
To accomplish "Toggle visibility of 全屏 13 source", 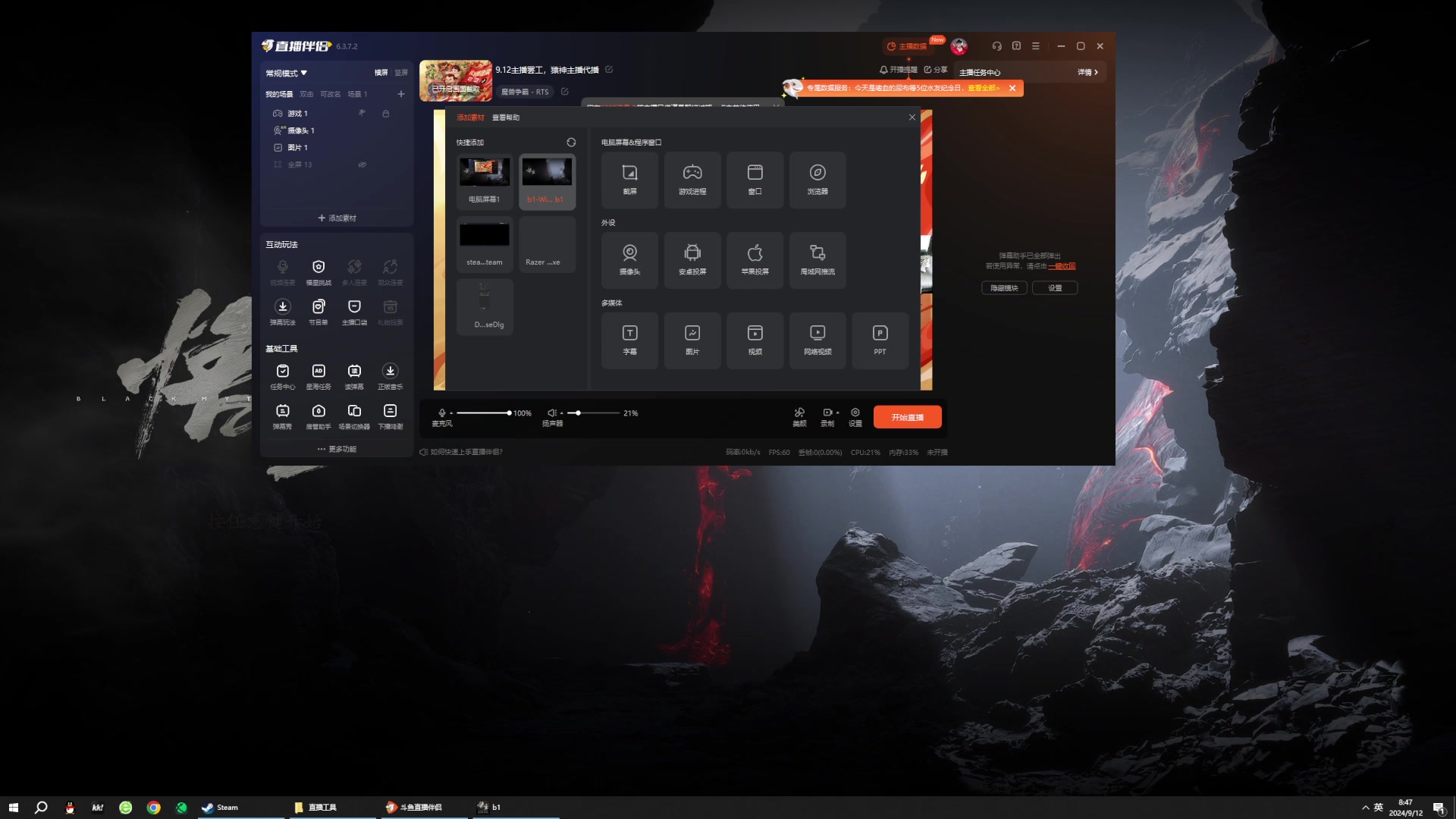I will tap(362, 165).
